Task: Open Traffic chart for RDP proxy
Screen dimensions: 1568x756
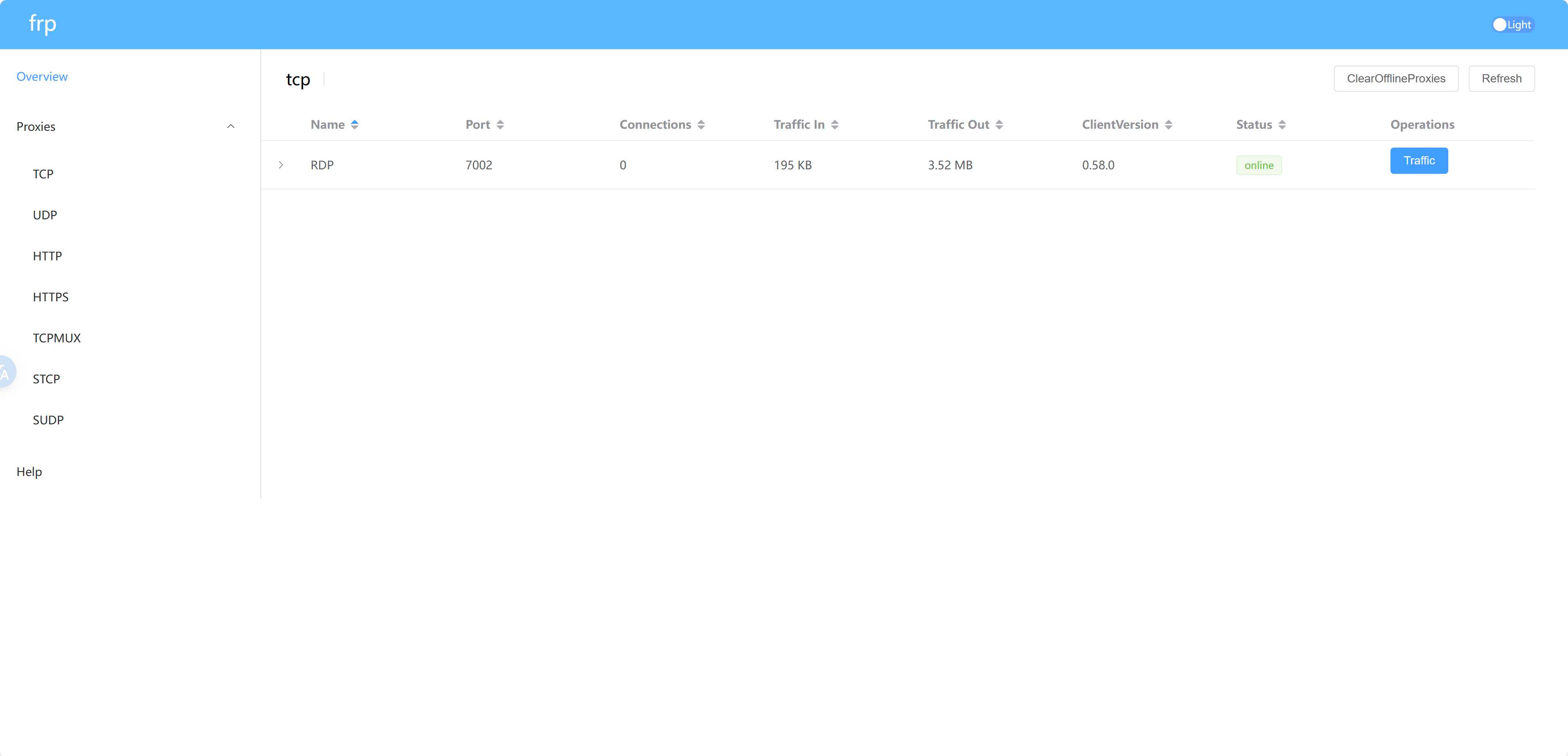Action: [1419, 161]
